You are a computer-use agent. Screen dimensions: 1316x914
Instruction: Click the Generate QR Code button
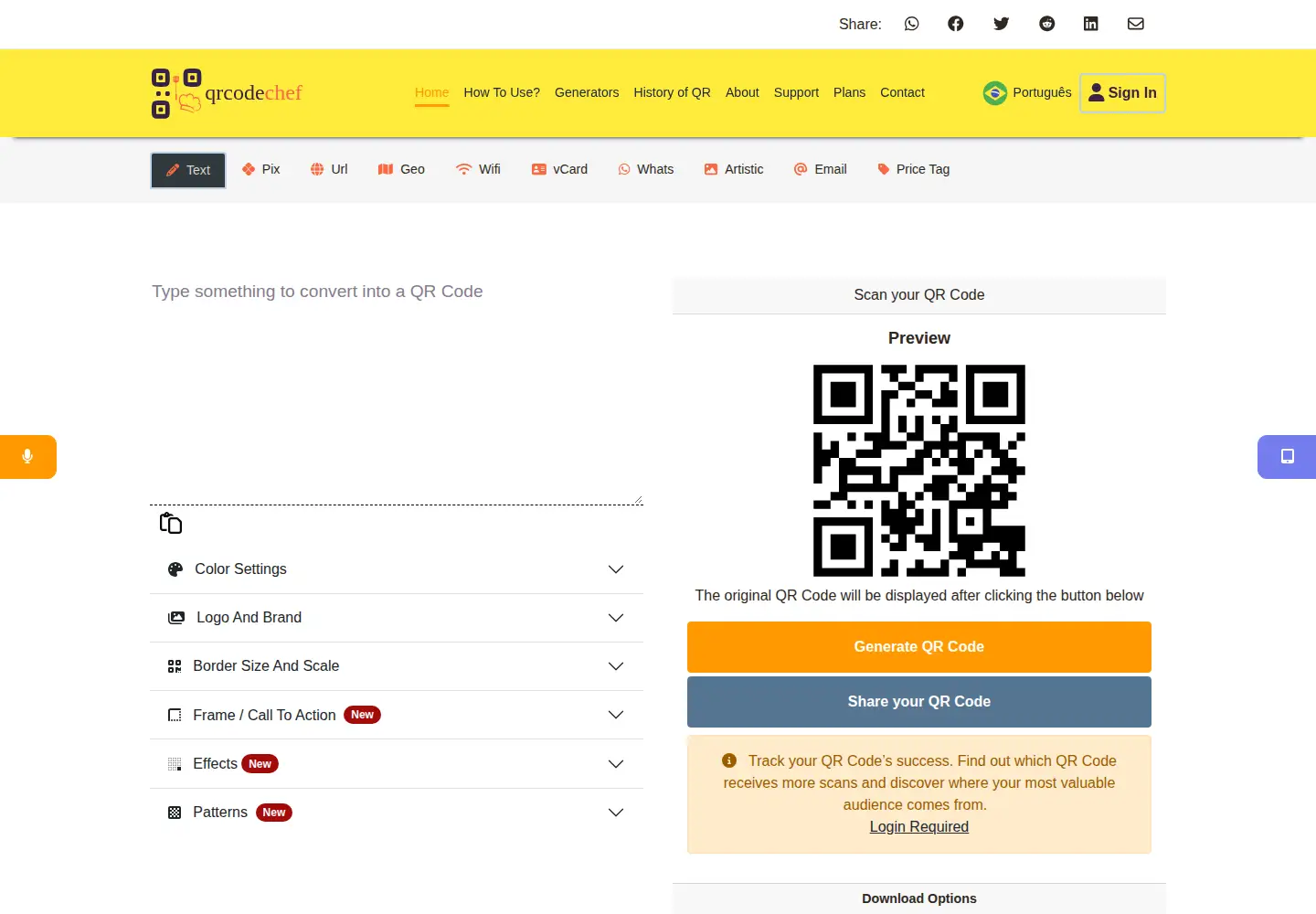(x=919, y=647)
